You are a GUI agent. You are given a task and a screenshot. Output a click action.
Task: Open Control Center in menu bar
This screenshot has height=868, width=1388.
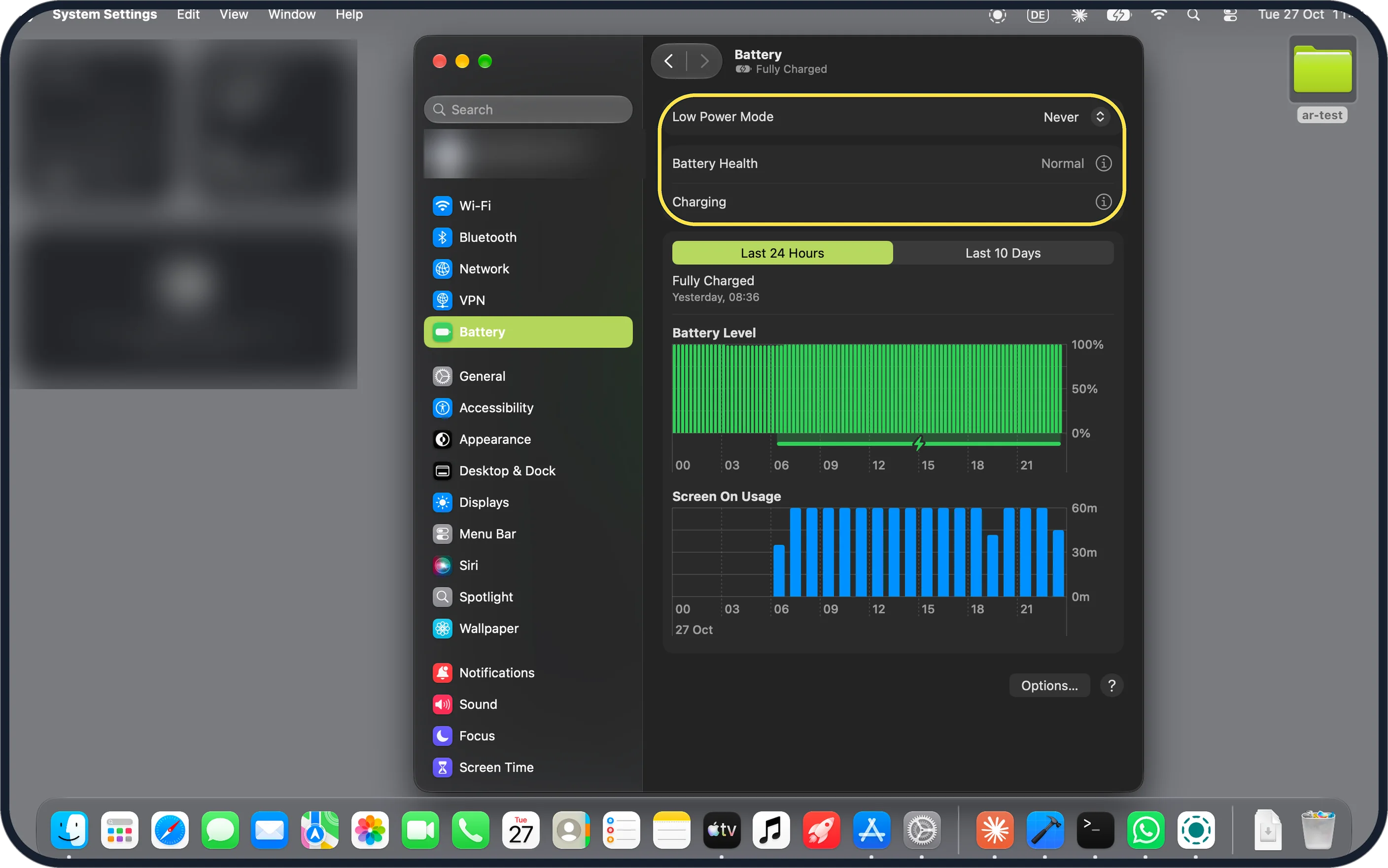click(1230, 15)
